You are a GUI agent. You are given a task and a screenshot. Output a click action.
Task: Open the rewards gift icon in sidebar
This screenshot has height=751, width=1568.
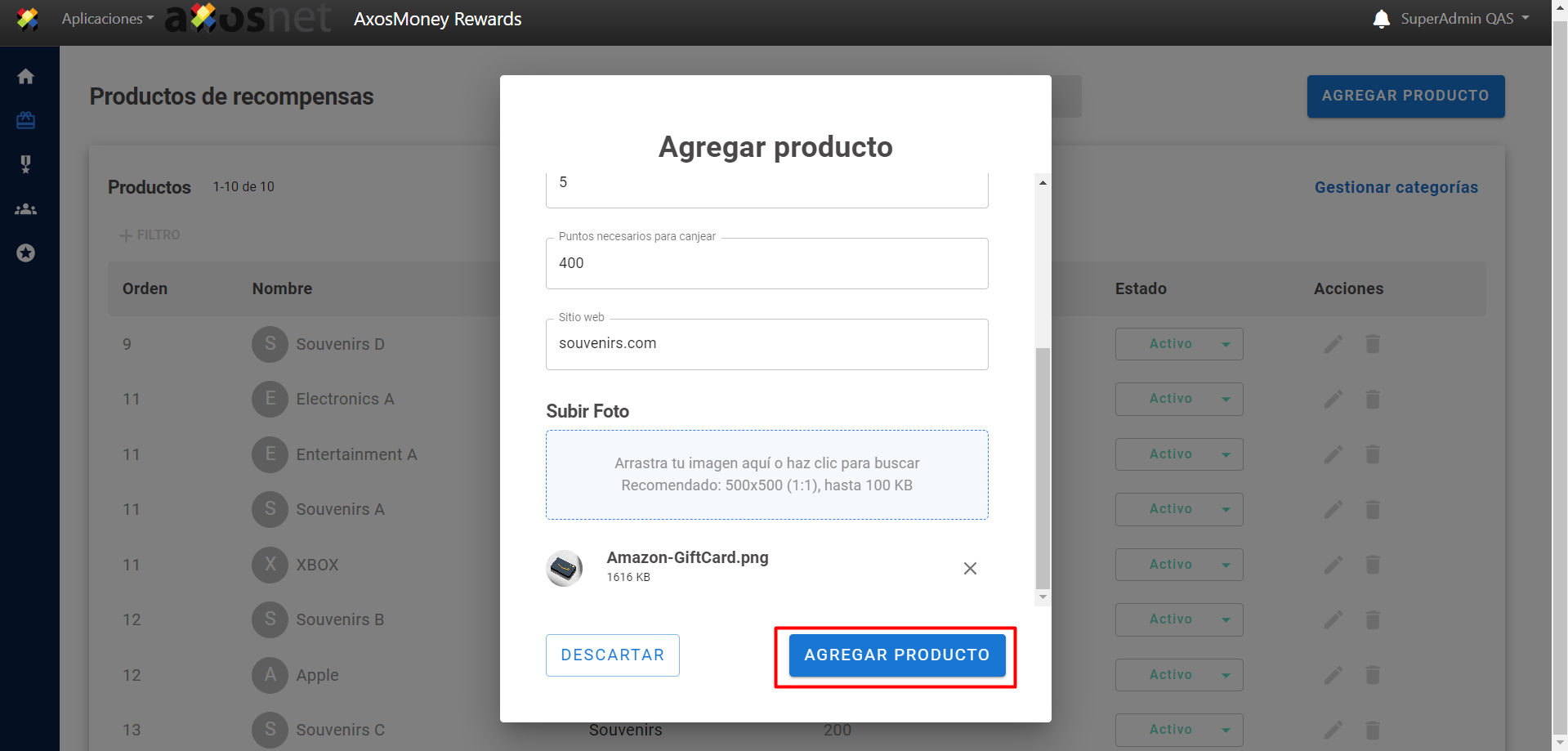pyautogui.click(x=26, y=121)
